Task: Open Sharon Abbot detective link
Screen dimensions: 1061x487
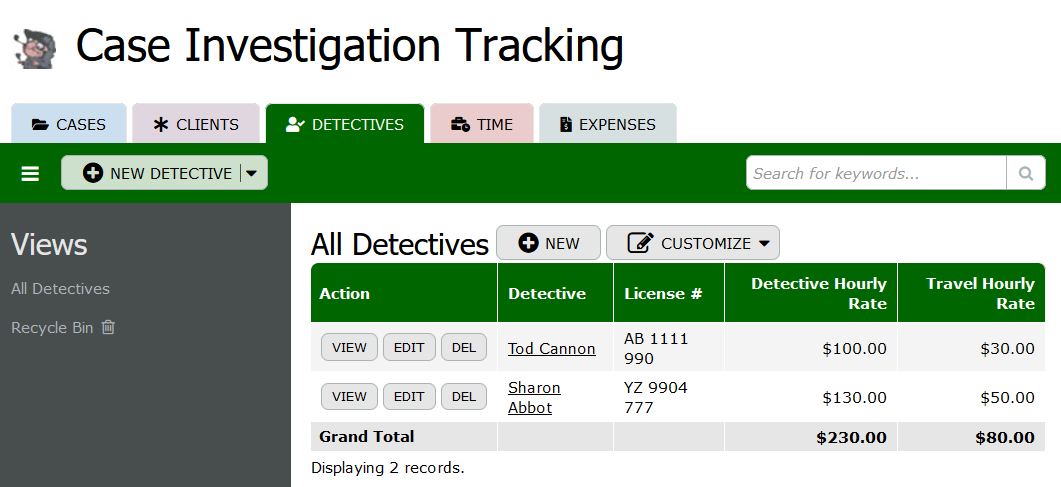Action: point(534,397)
